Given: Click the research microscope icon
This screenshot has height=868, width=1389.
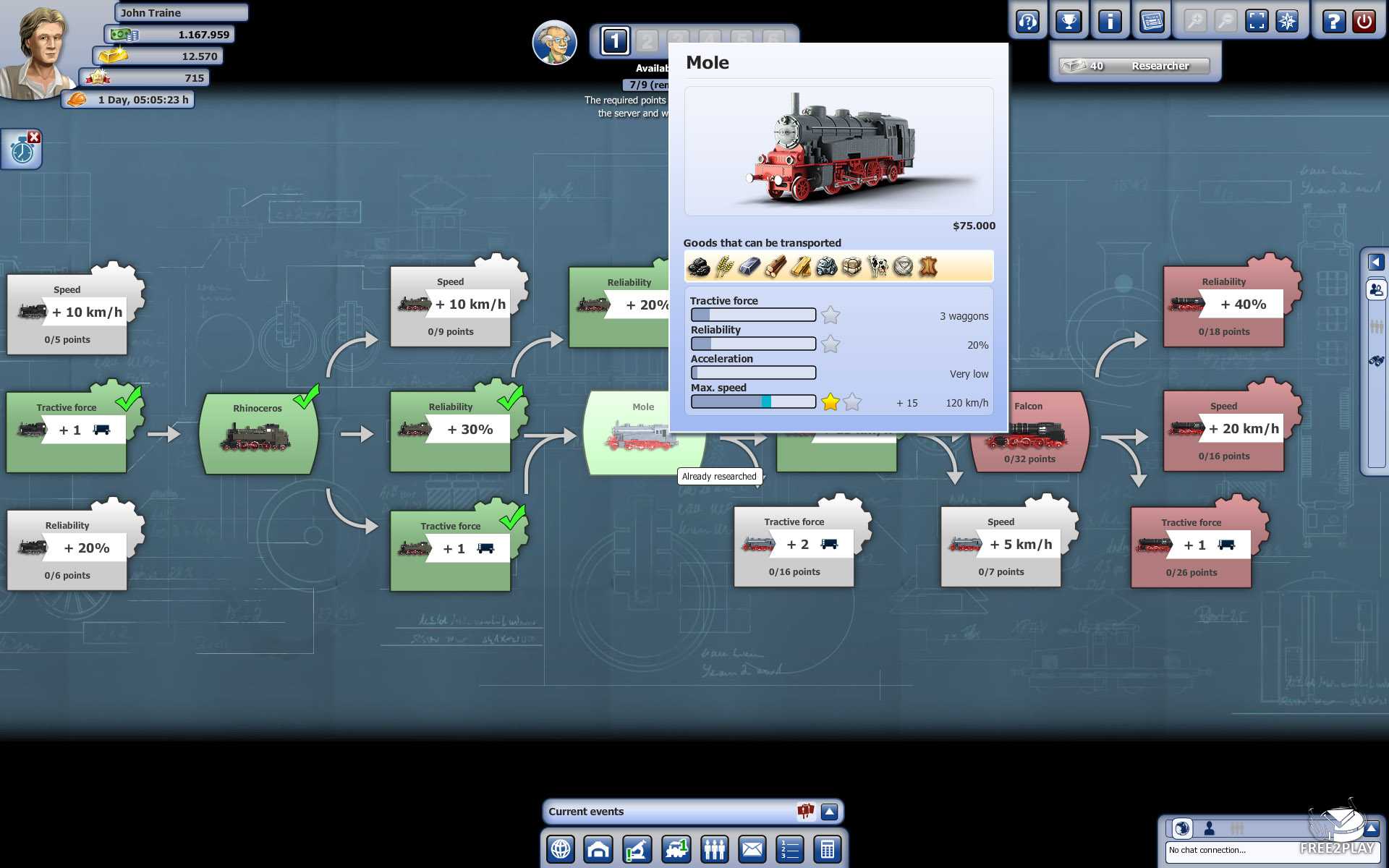Looking at the screenshot, I should (x=637, y=848).
